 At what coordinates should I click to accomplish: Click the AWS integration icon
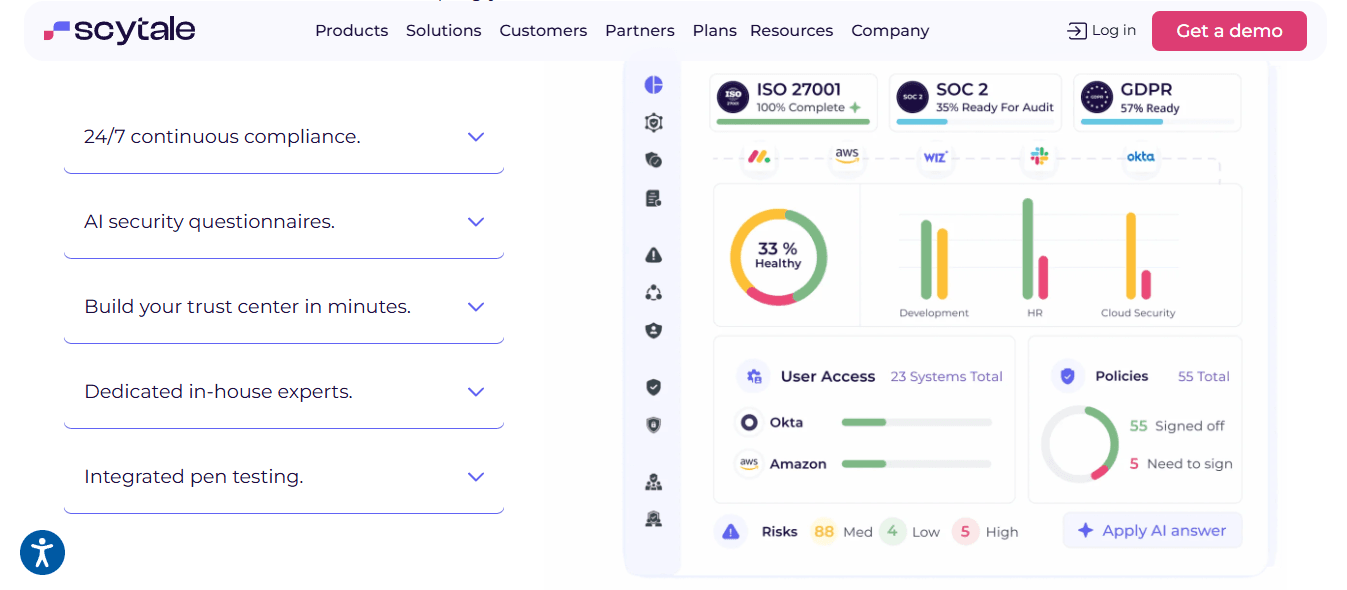(x=847, y=157)
